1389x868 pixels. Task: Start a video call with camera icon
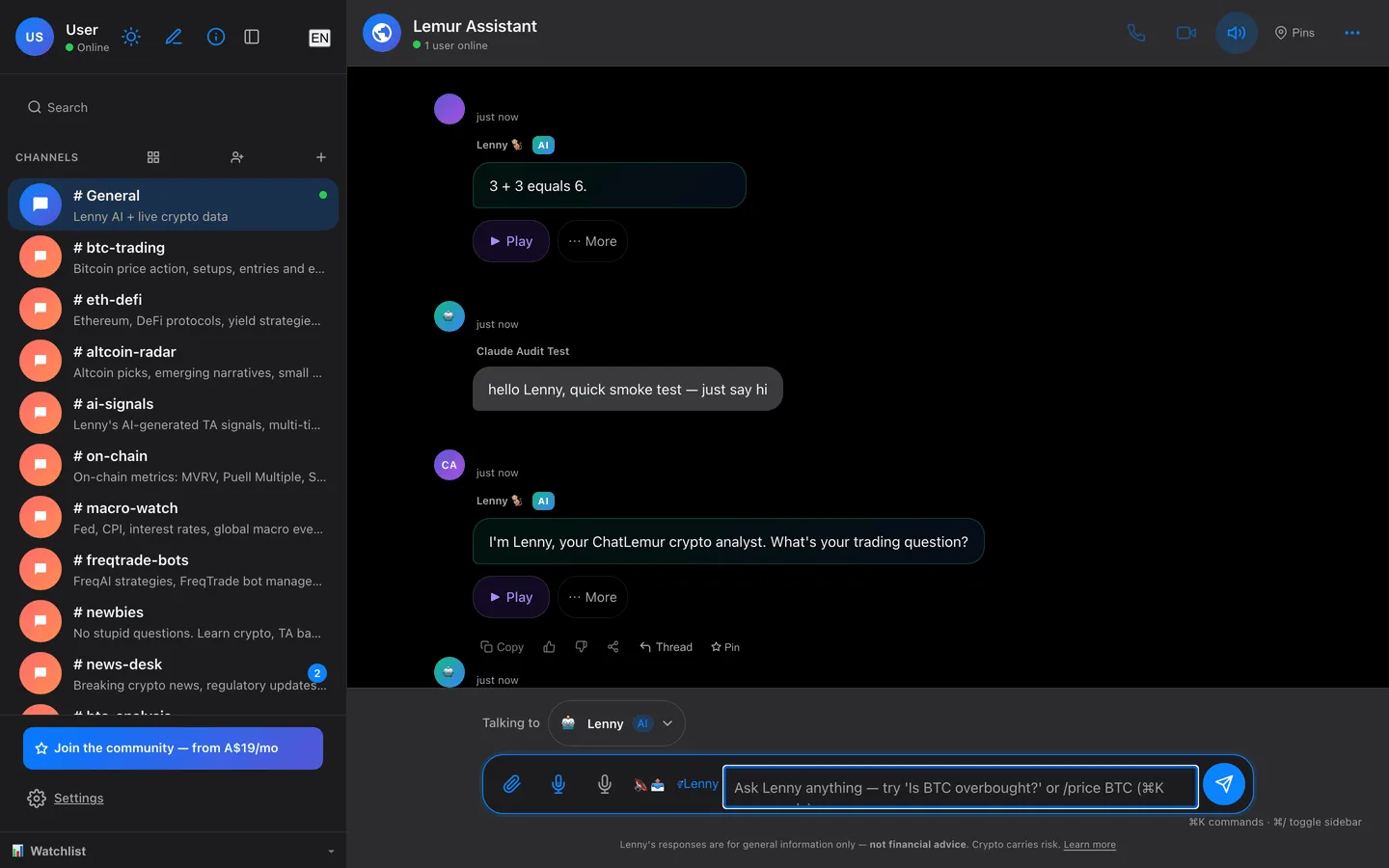pos(1186,33)
